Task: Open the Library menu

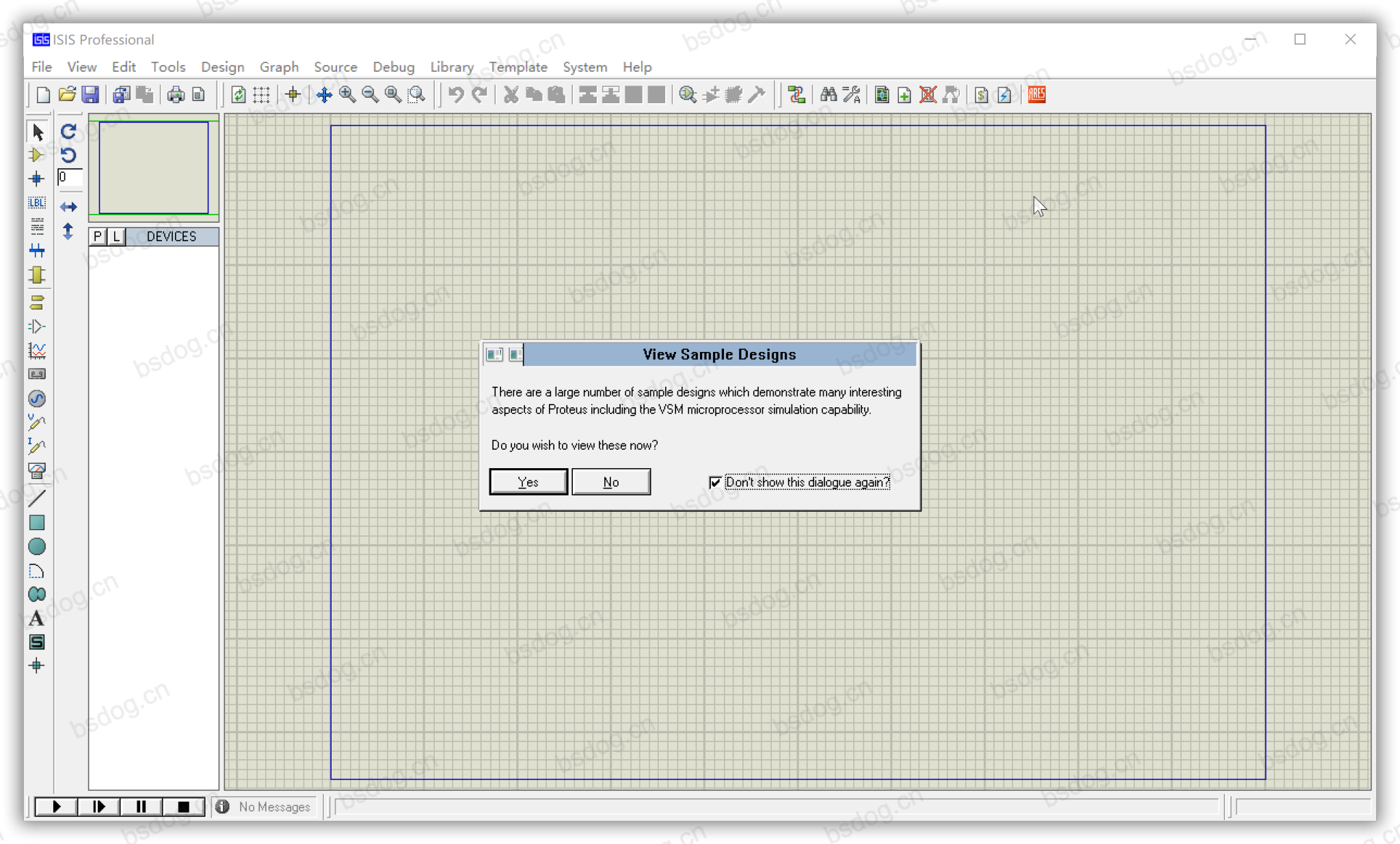Action: point(452,67)
